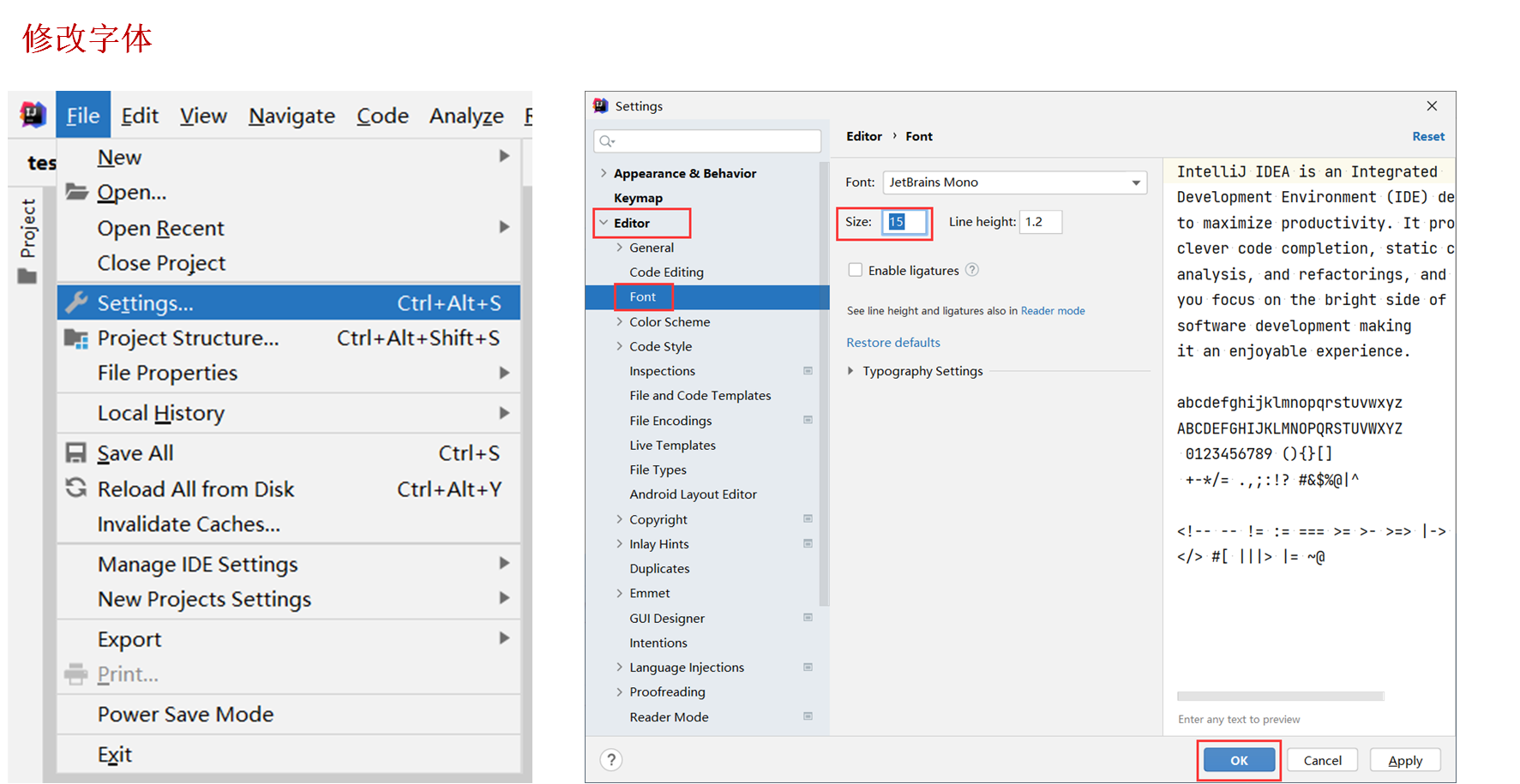1520x784 pixels.
Task: Open the Navigate menu
Action: coord(291,115)
